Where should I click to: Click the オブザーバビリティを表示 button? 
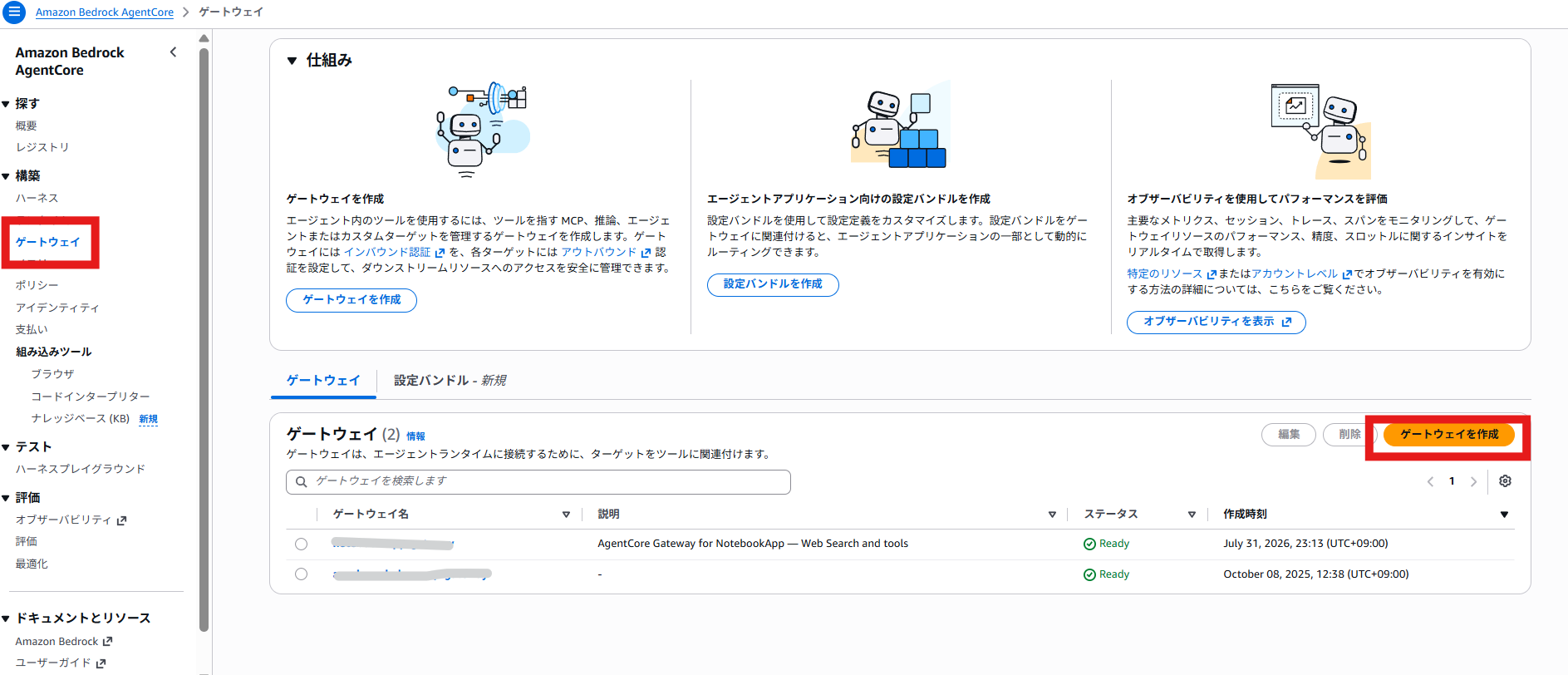[1217, 322]
